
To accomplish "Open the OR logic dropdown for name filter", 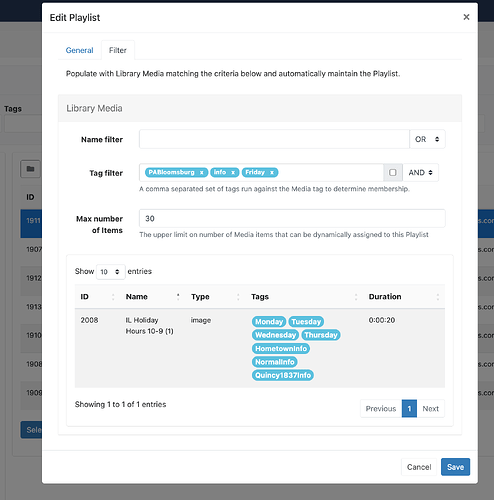I will (427, 139).
